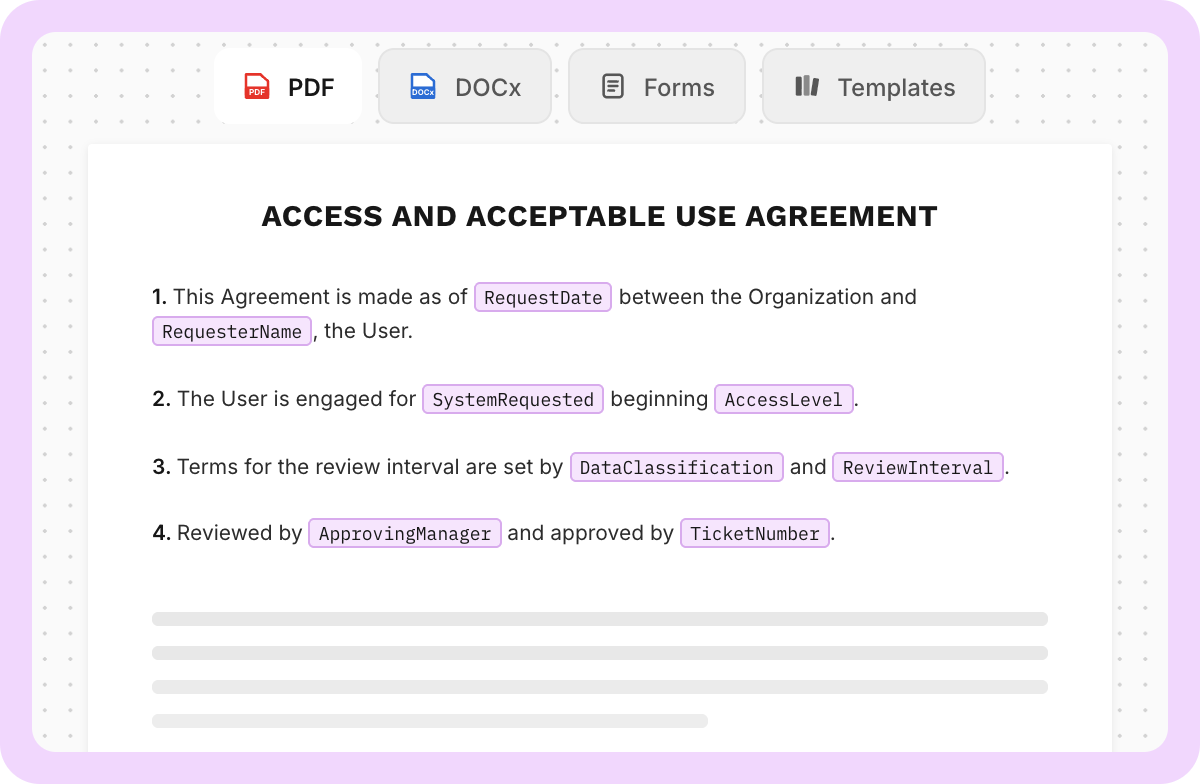Viewport: 1200px width, 784px height.
Task: Click the text ", the User."
Action: (363, 331)
